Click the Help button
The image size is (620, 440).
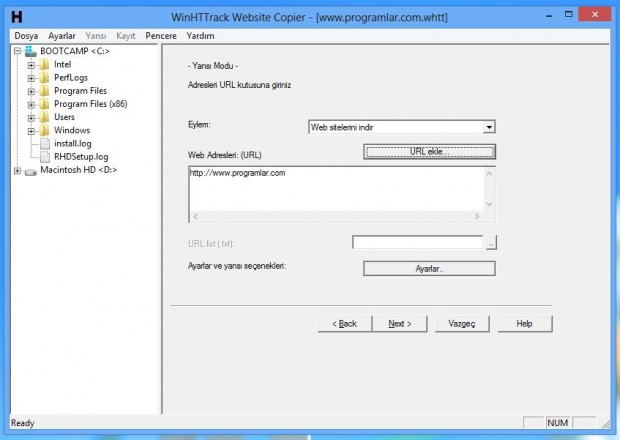[525, 324]
